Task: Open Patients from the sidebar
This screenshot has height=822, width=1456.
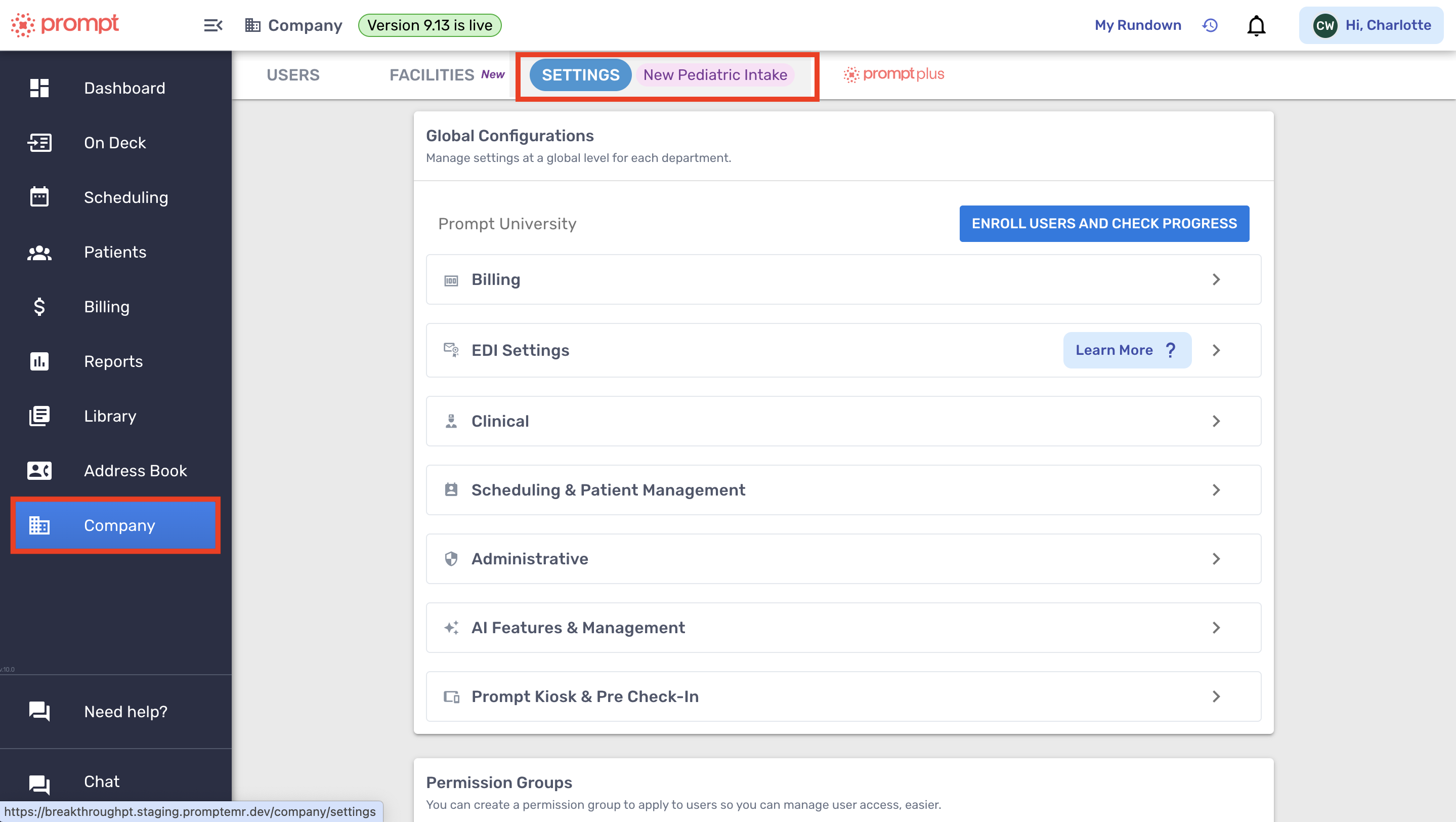Action: (115, 252)
